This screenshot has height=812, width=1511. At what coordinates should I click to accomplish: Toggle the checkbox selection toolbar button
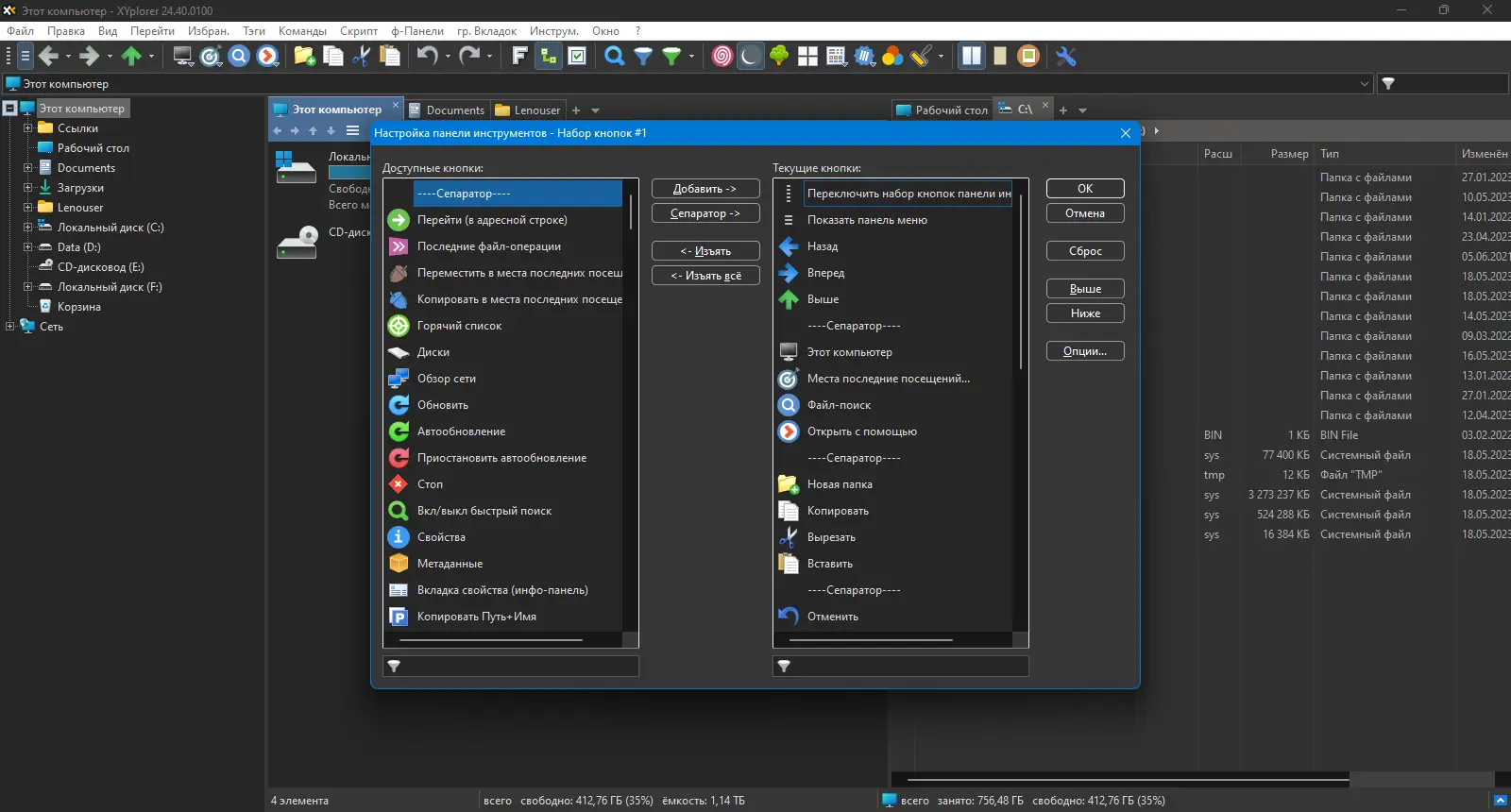tap(577, 57)
